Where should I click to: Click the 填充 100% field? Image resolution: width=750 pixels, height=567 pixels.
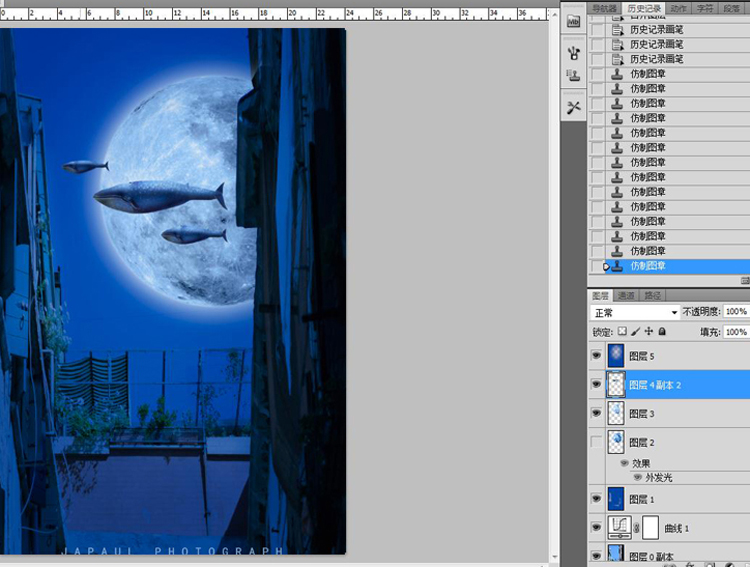pyautogui.click(x=736, y=332)
